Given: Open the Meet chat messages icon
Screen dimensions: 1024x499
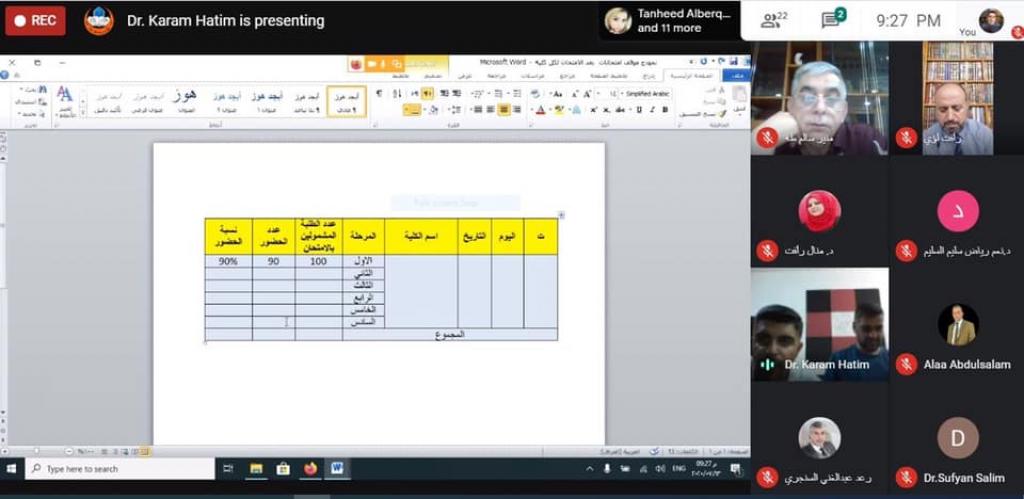Looking at the screenshot, I should click(x=830, y=20).
